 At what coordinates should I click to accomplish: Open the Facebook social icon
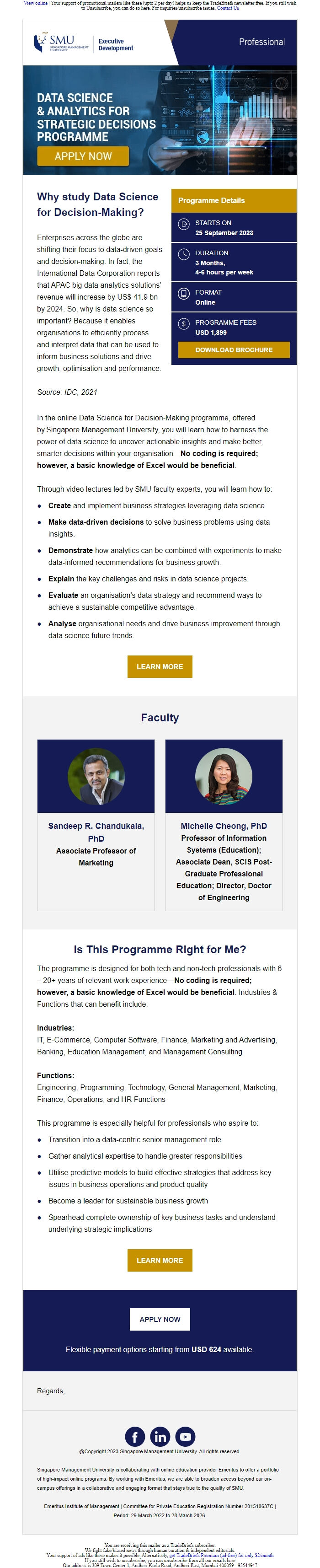coord(134,1436)
